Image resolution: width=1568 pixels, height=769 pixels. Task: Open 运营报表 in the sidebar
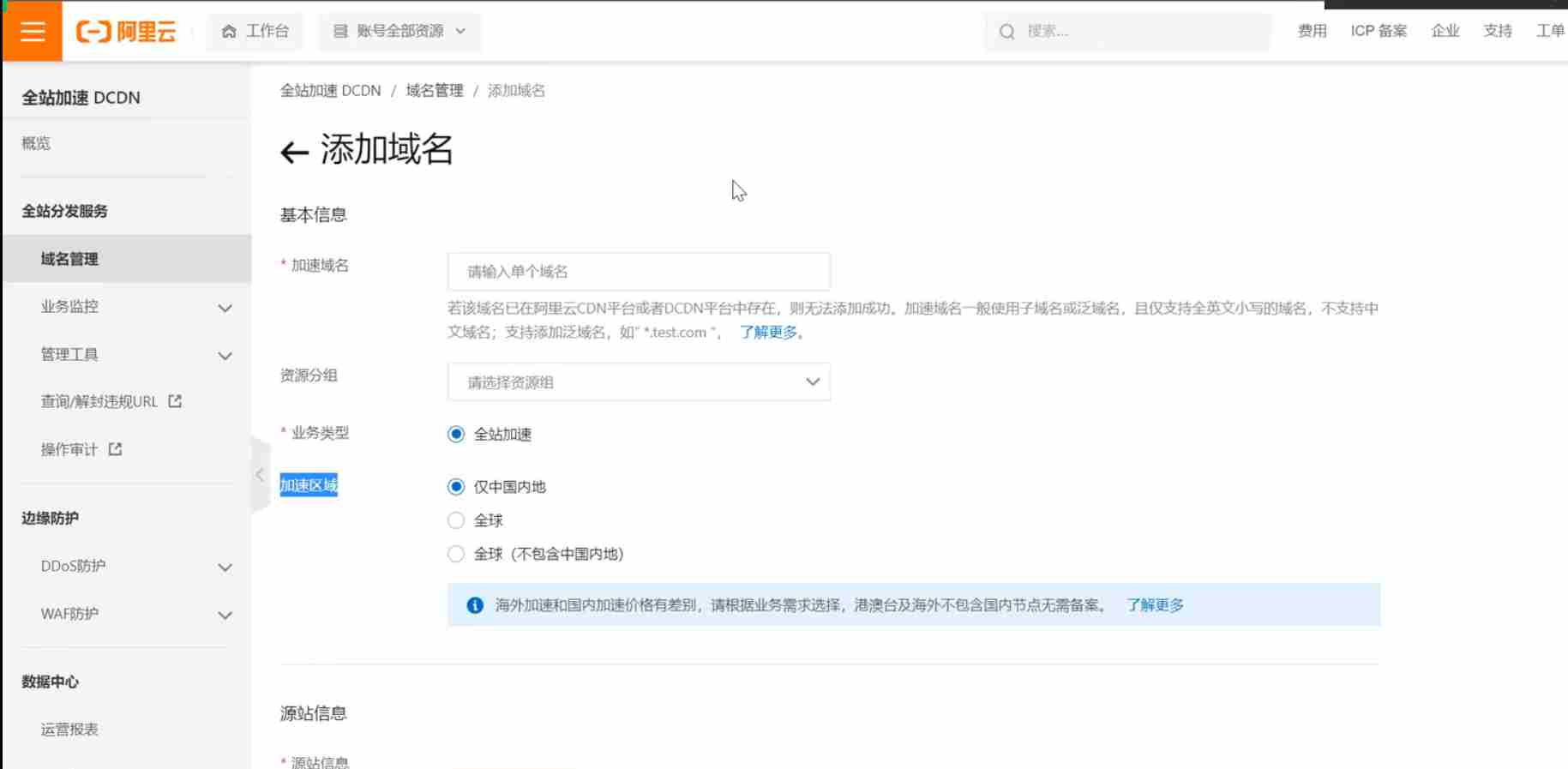coord(69,730)
